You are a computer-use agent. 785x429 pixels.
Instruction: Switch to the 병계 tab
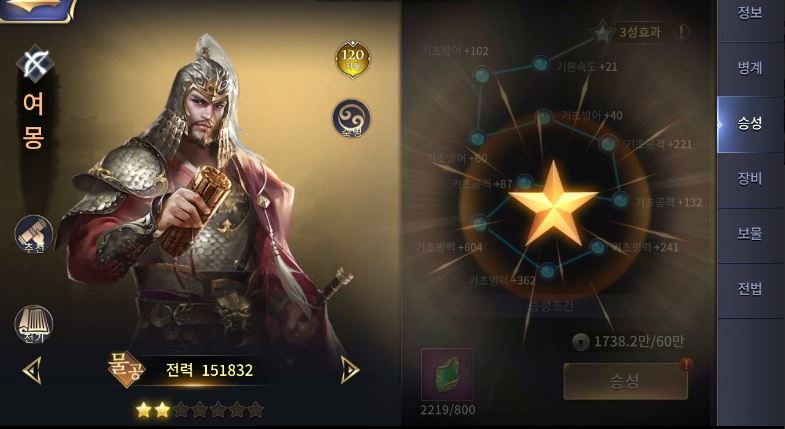[749, 69]
